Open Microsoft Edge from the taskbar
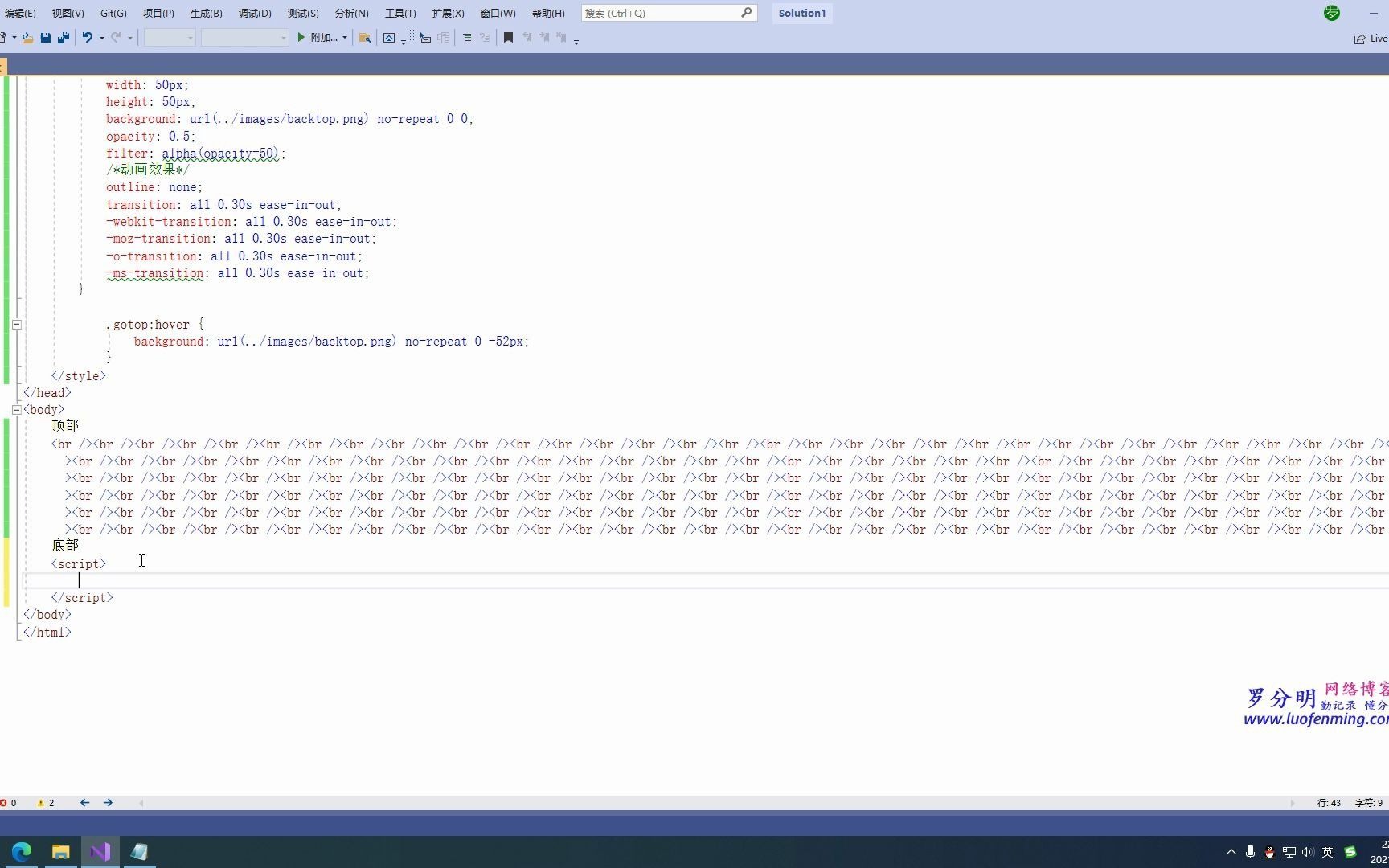This screenshot has height=868, width=1389. (22, 852)
